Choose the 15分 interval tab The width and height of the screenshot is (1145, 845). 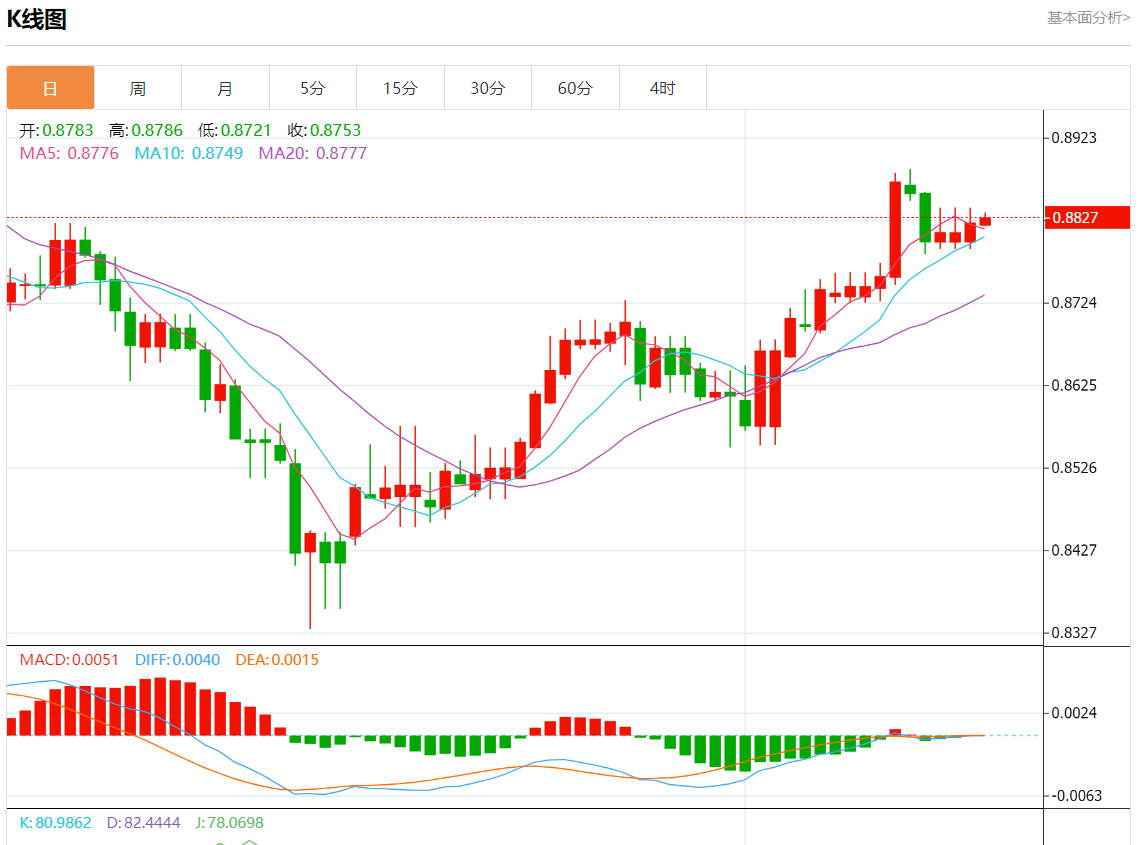pos(400,88)
